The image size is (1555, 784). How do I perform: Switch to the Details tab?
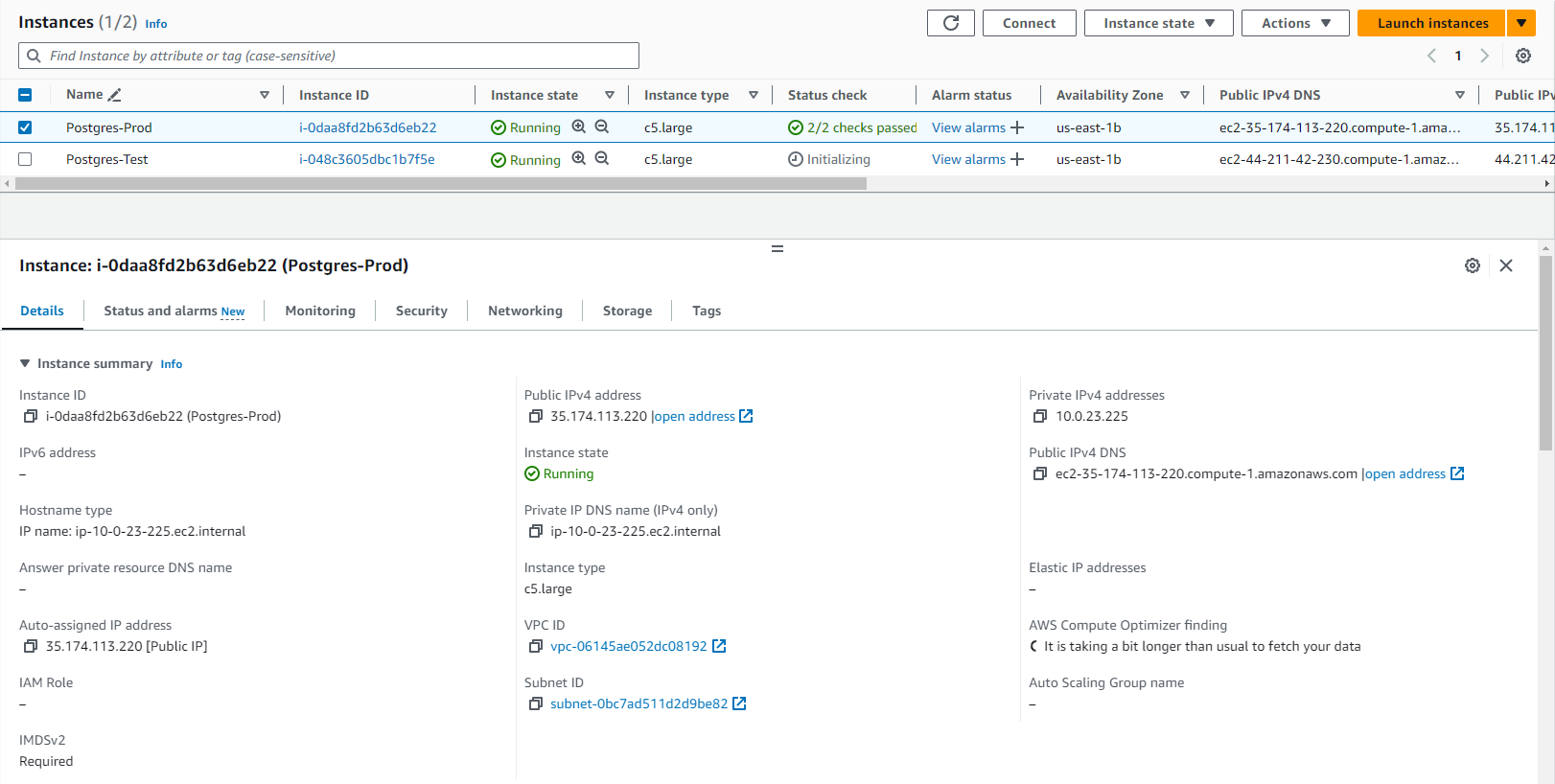tap(42, 311)
